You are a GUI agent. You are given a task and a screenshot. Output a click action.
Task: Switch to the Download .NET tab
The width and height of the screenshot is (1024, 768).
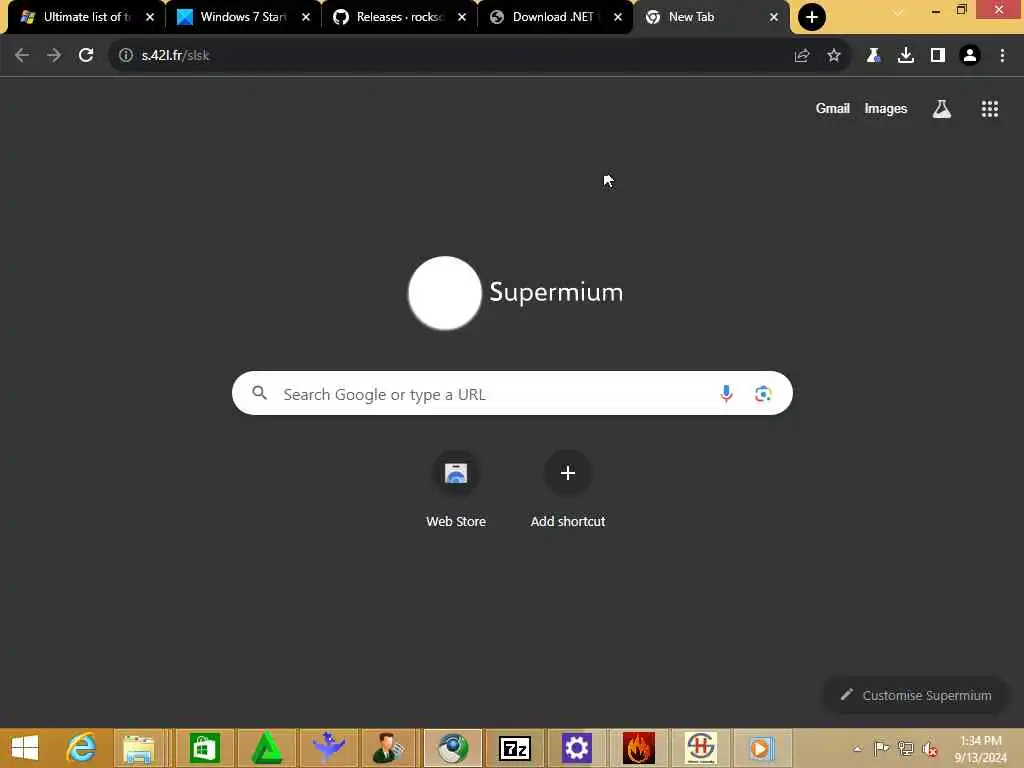(554, 17)
